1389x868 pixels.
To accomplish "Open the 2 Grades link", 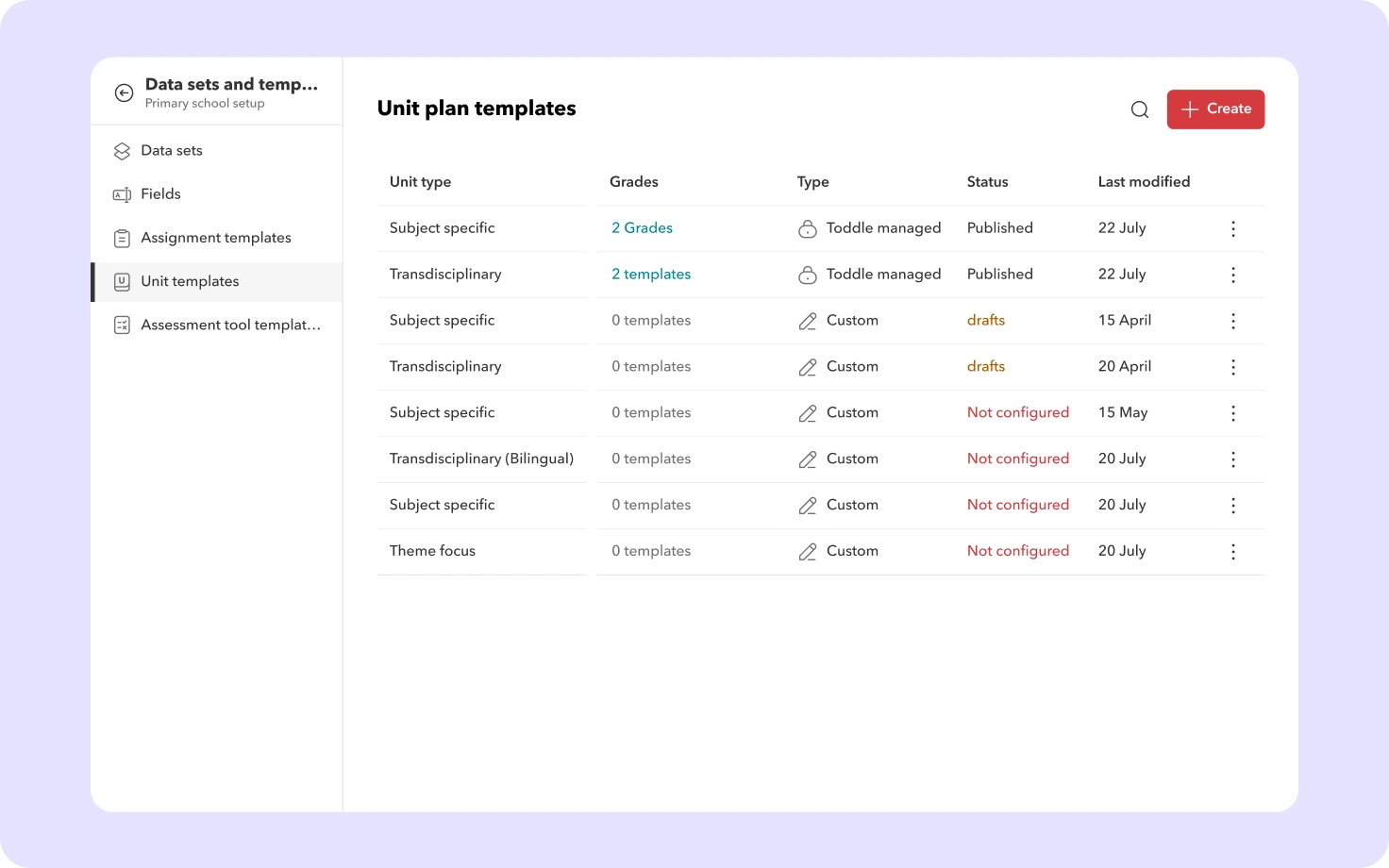I will point(642,228).
